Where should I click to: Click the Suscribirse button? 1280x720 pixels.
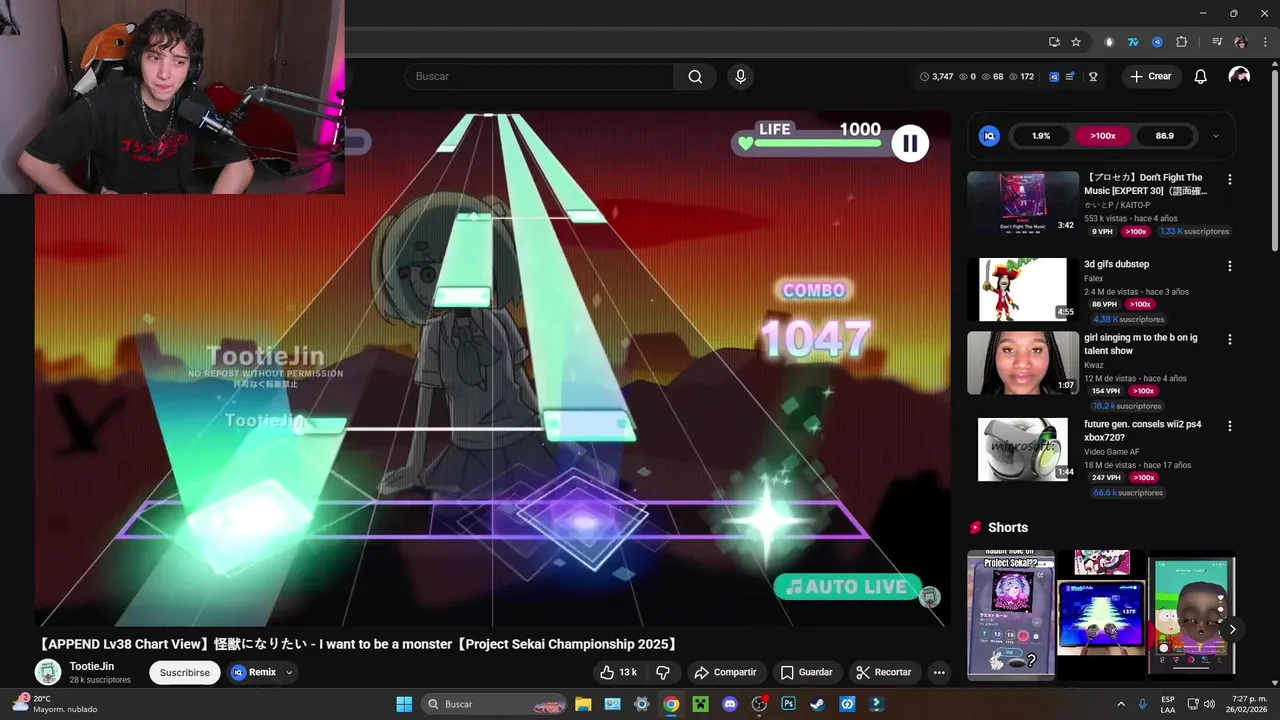(x=185, y=673)
